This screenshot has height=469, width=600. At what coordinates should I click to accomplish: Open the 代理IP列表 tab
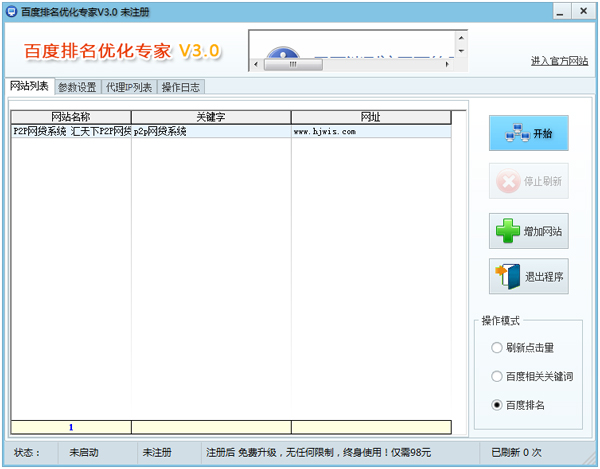click(x=129, y=87)
